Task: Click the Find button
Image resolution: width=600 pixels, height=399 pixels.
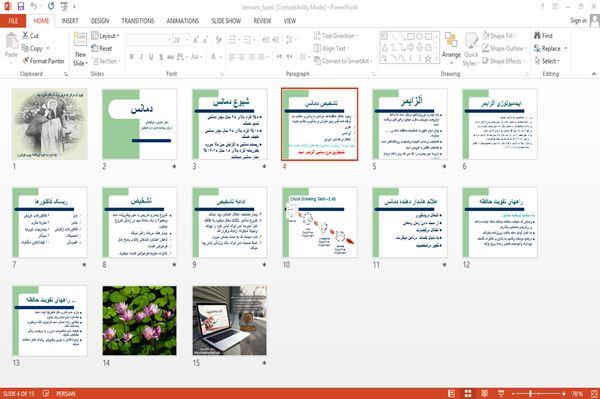Action: (543, 36)
